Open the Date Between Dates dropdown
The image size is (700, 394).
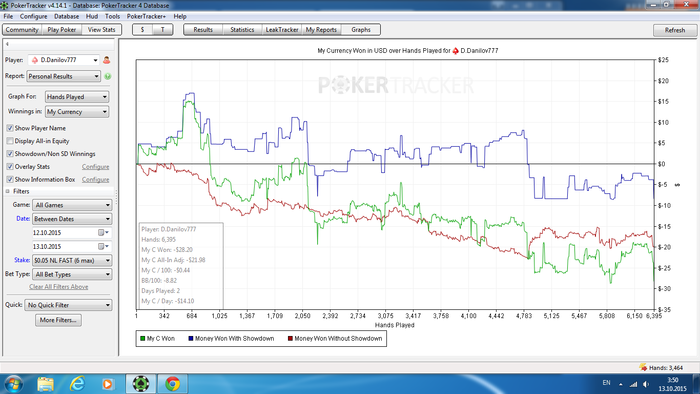(72, 219)
